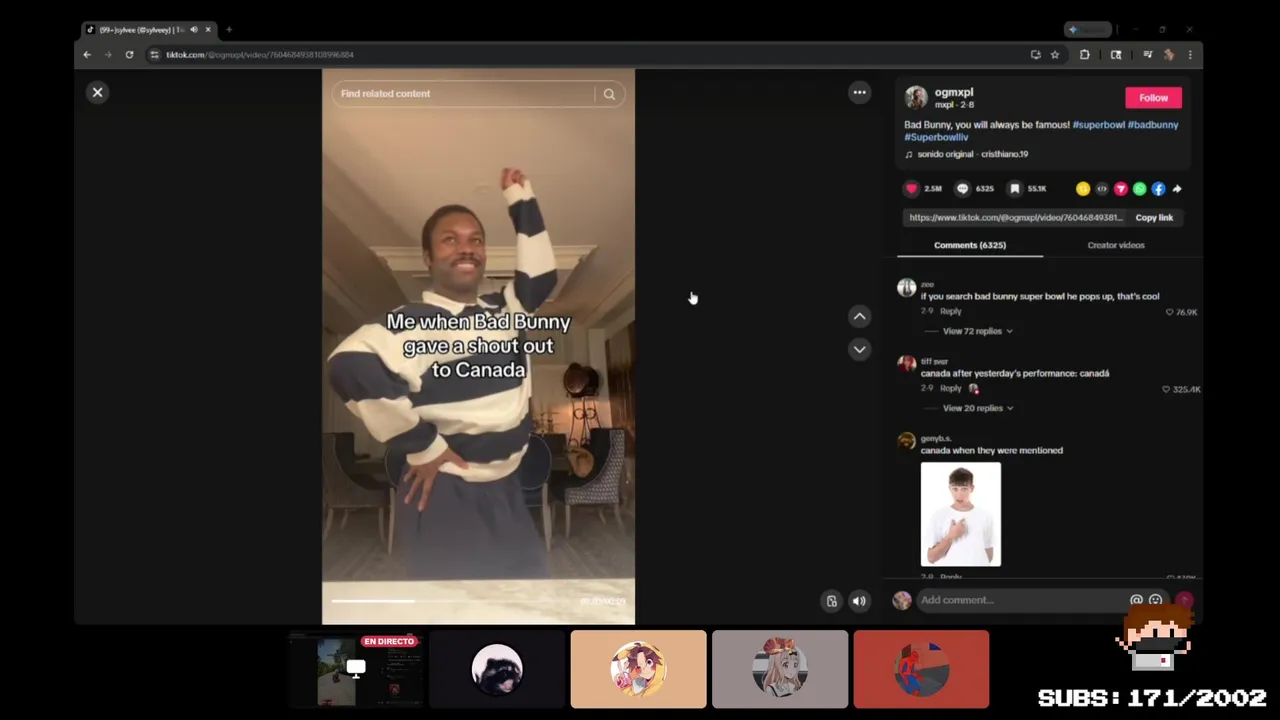Viewport: 1280px width, 720px height.
Task: Open the #Superbowlliv hashtag link
Action: pyautogui.click(x=936, y=137)
